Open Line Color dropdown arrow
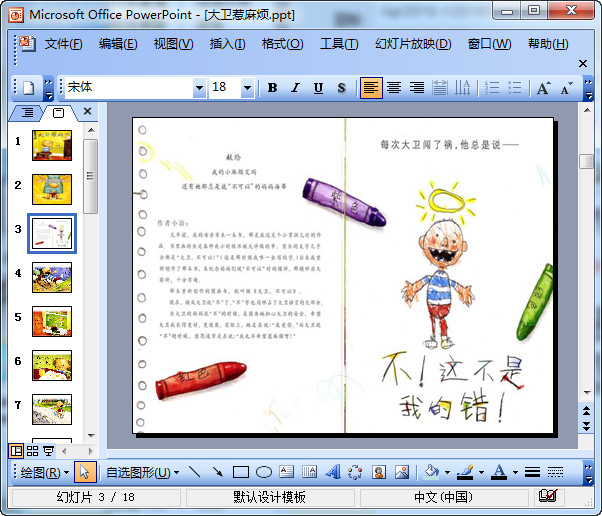The height and width of the screenshot is (516, 602). tap(481, 473)
